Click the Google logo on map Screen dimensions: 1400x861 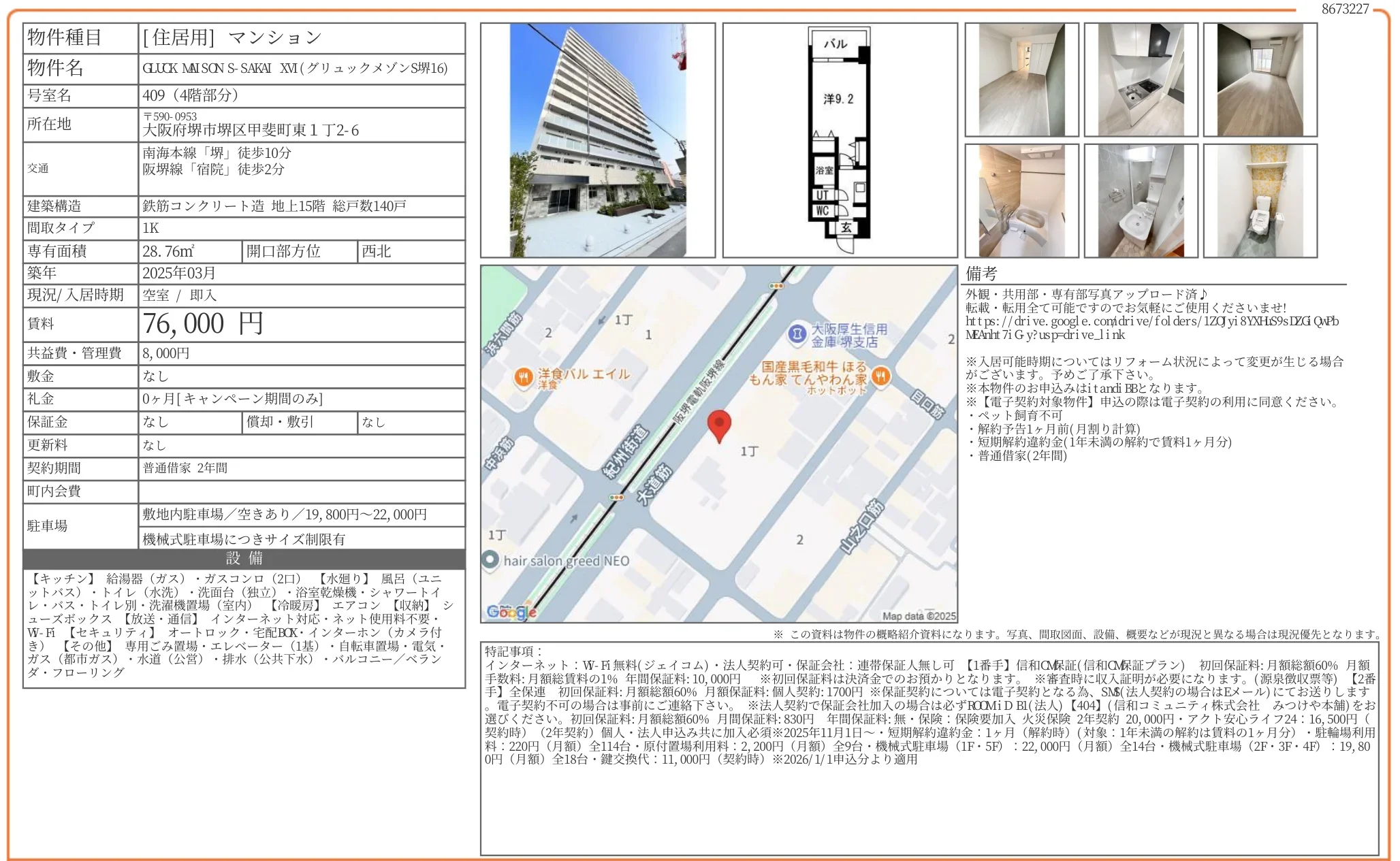point(511,612)
